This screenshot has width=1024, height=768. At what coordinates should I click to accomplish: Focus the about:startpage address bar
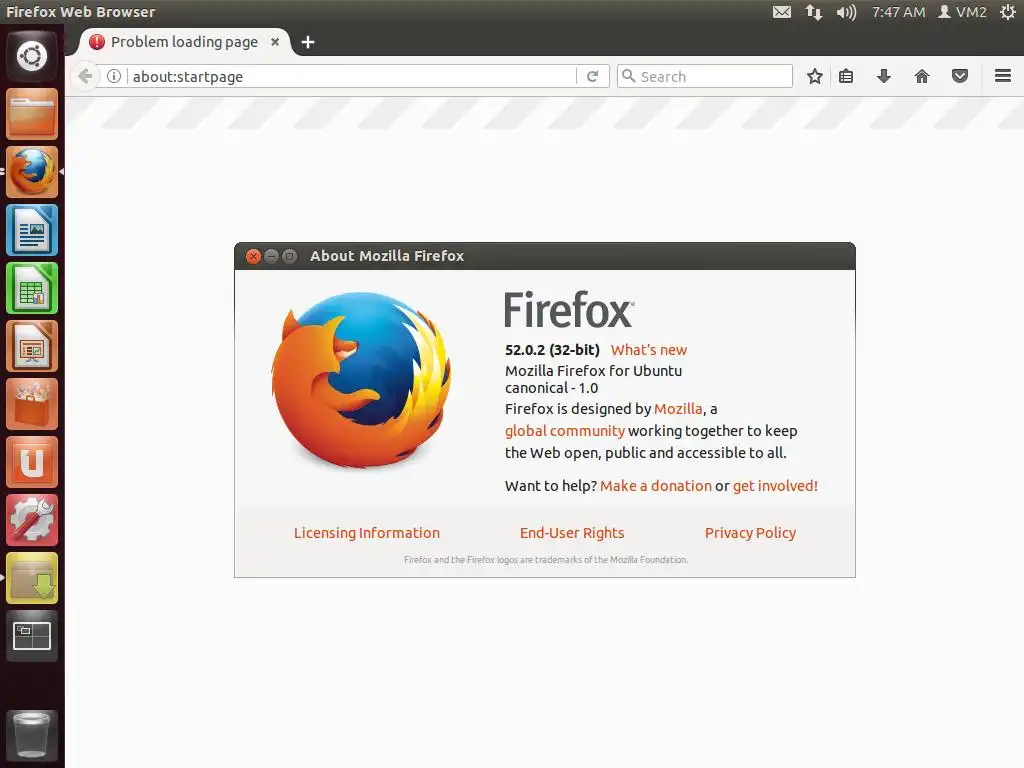click(x=351, y=76)
